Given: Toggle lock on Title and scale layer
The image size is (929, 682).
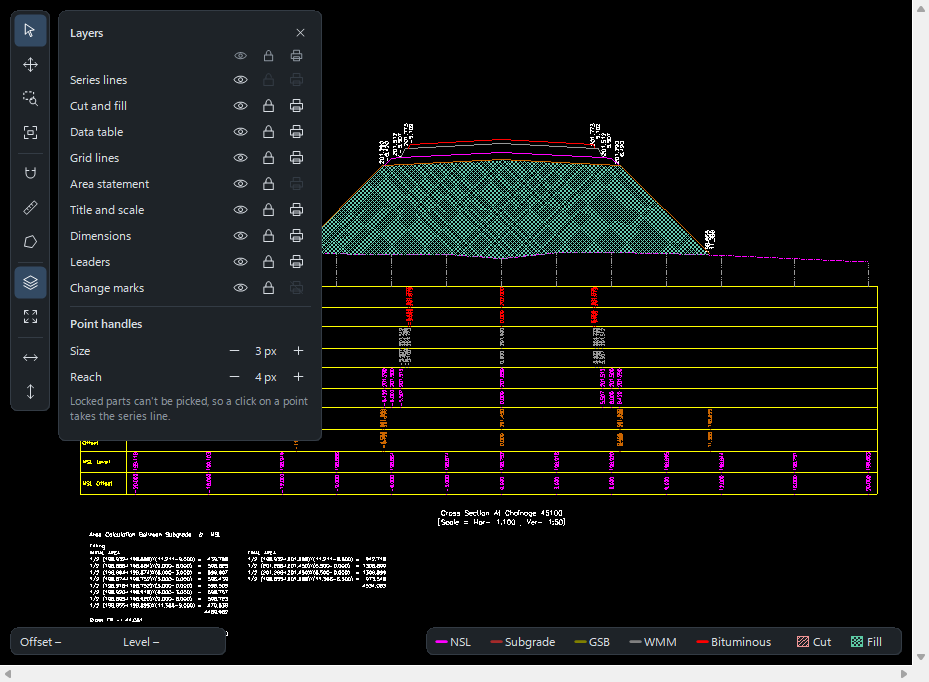Looking at the screenshot, I should tap(268, 210).
